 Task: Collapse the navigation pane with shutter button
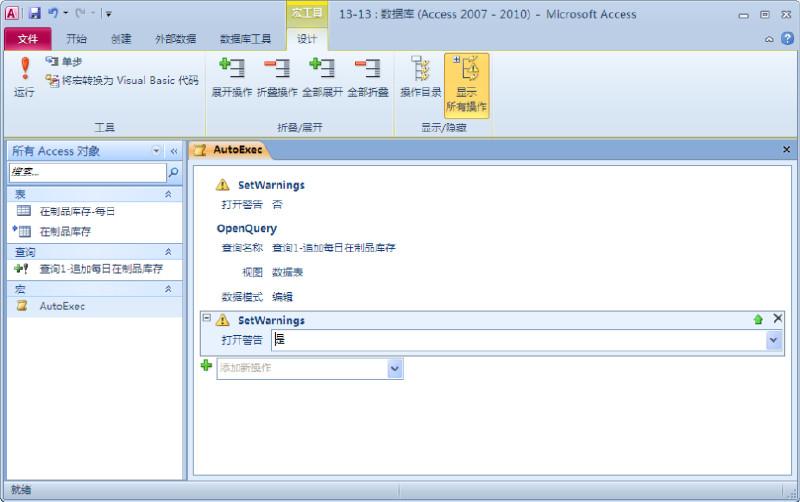point(173,151)
